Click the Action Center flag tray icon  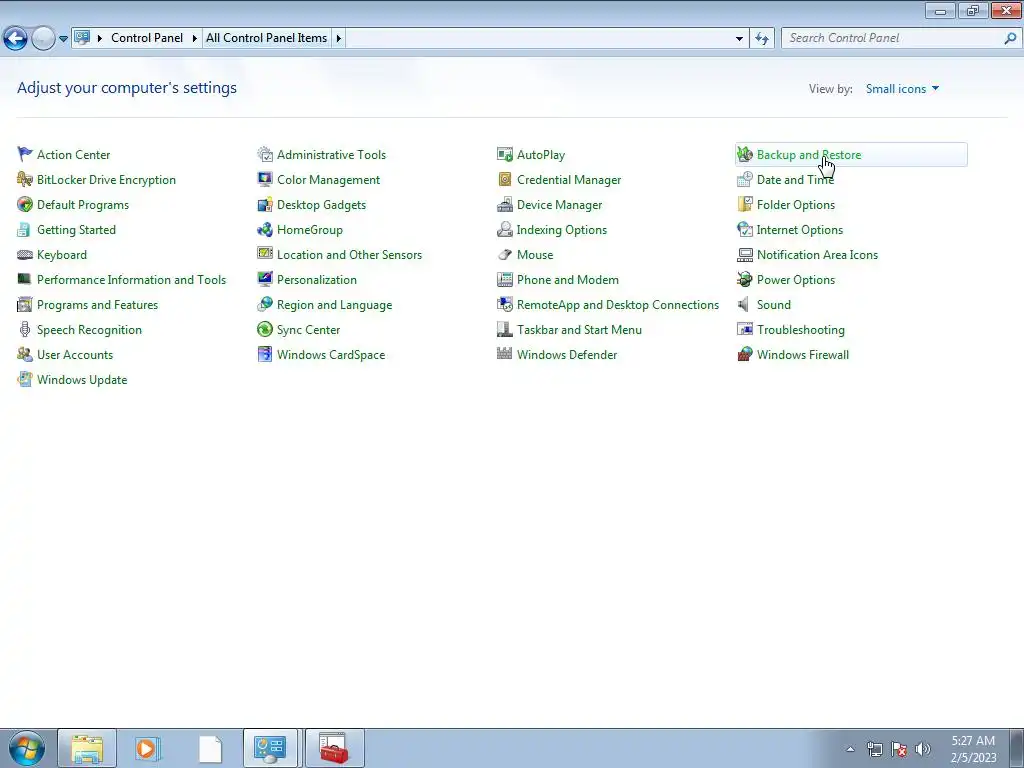click(x=899, y=749)
